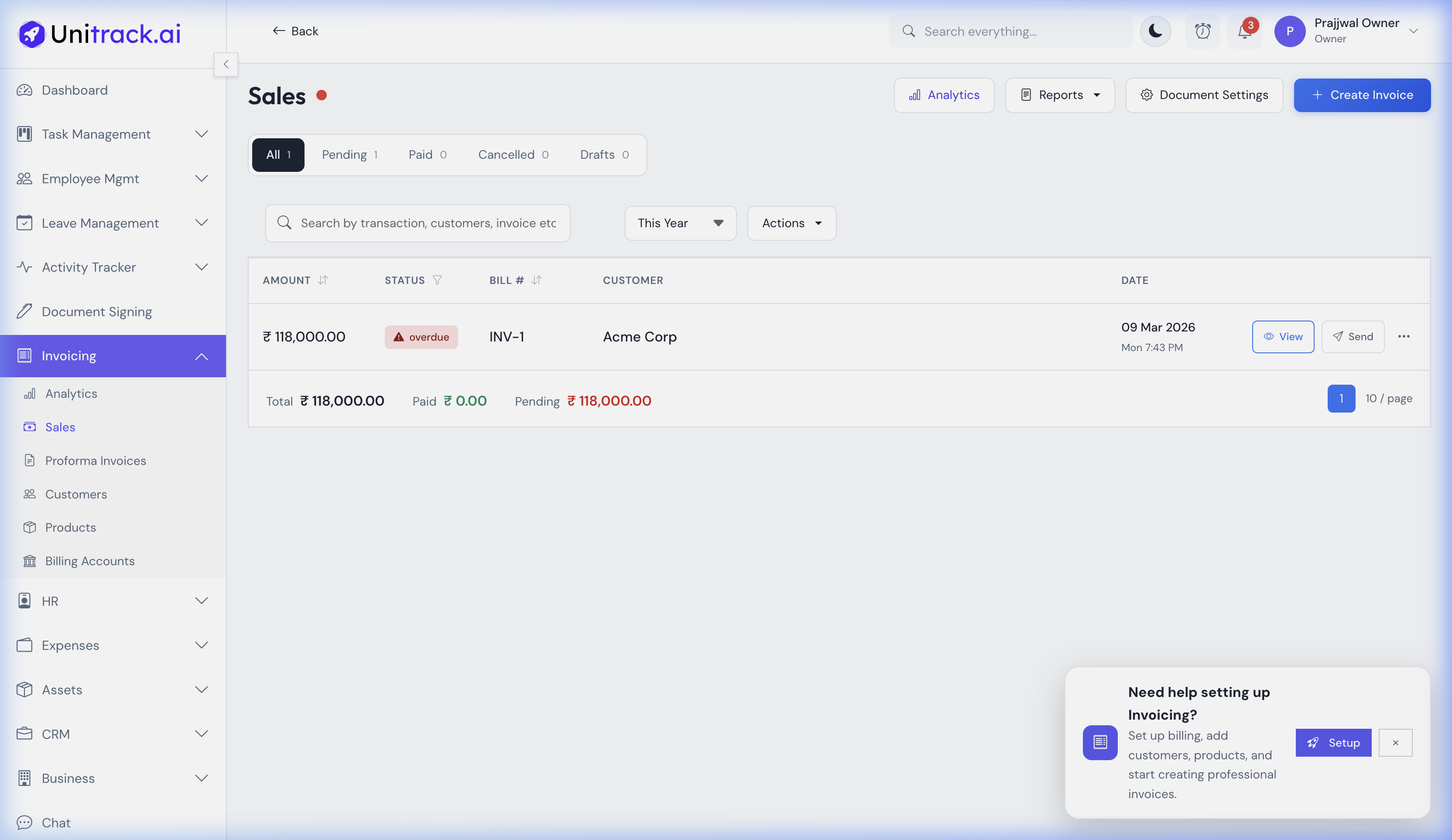Open Products under Invoicing
The image size is (1452, 840).
click(70, 527)
